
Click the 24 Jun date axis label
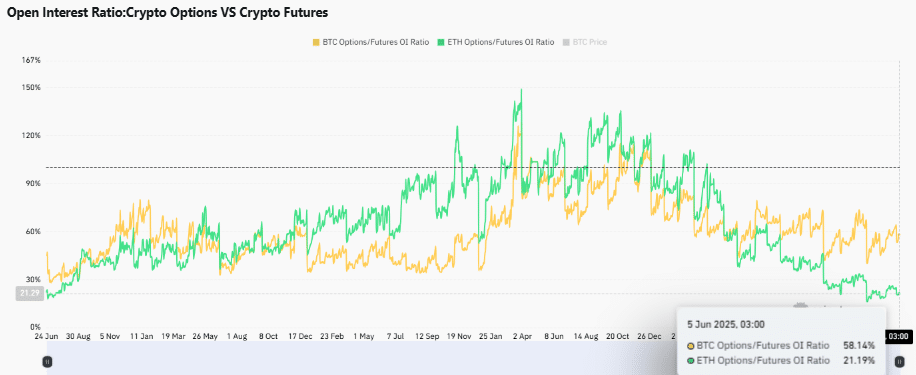[x=47, y=337]
